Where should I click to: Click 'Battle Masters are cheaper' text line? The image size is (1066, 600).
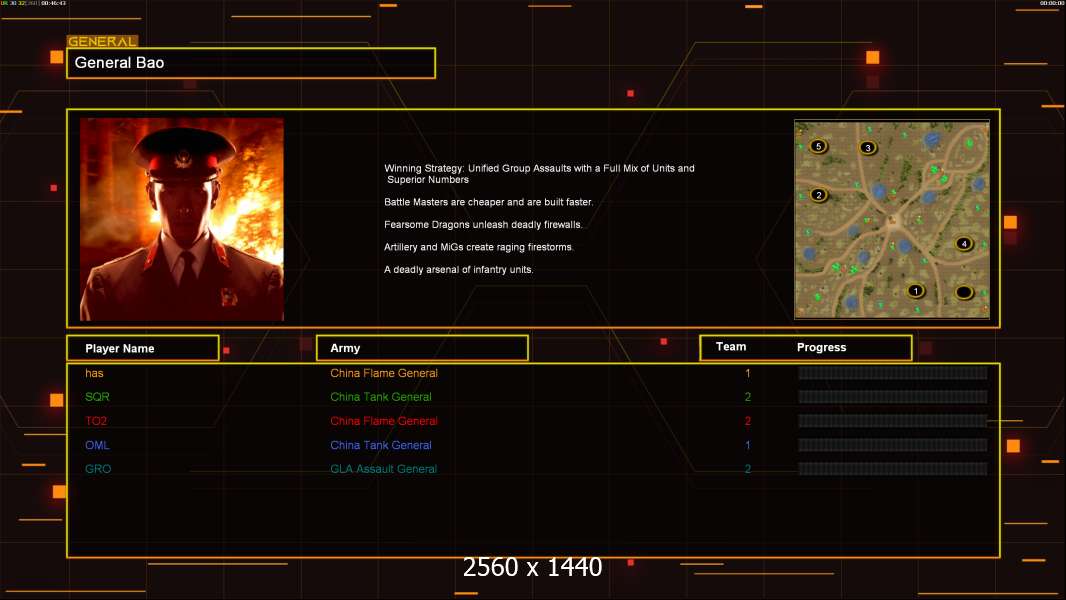488,202
